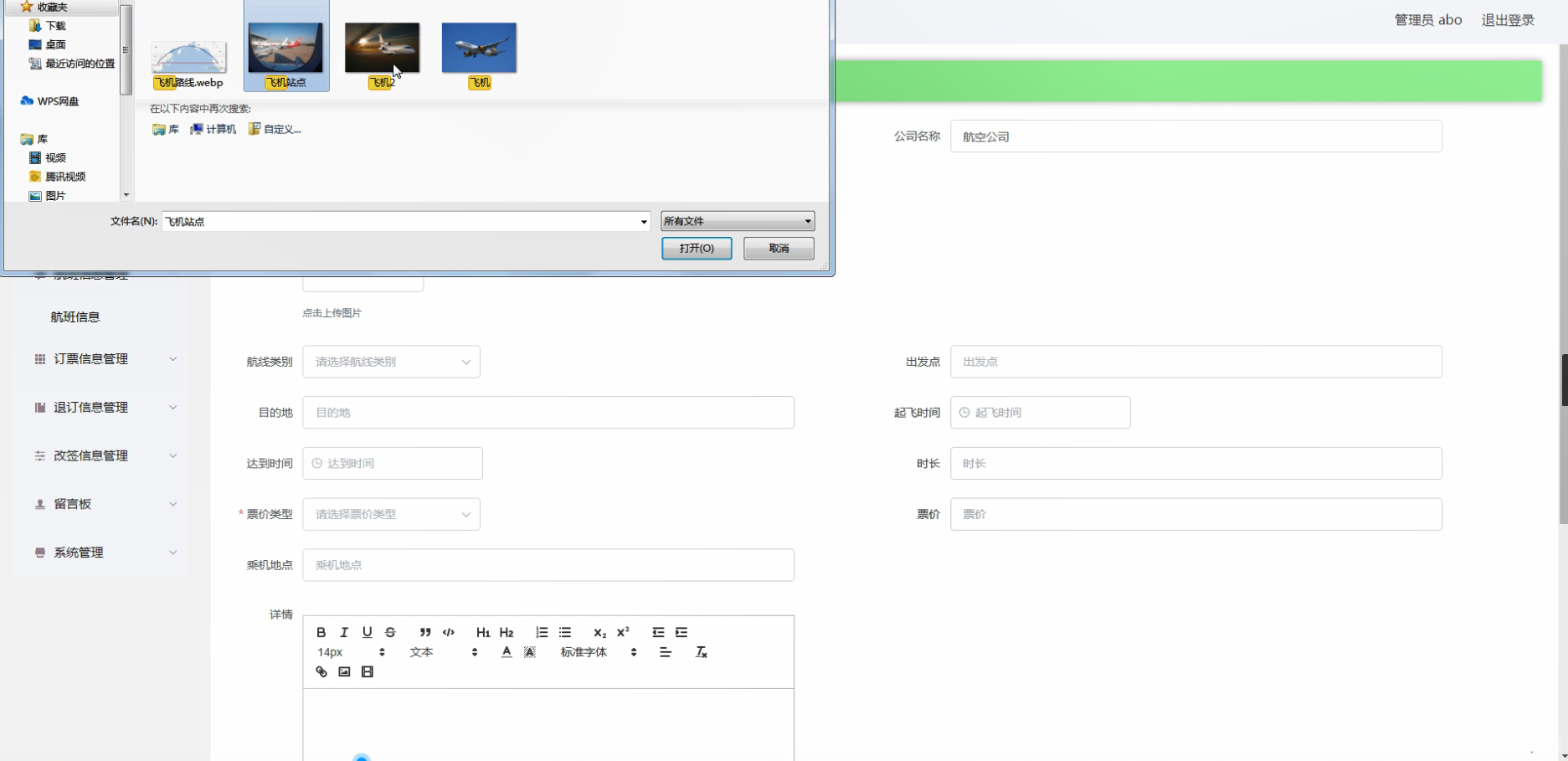Viewport: 1568px width, 761px height.
Task: Apply Heading 1 style in the editor
Action: tap(483, 632)
